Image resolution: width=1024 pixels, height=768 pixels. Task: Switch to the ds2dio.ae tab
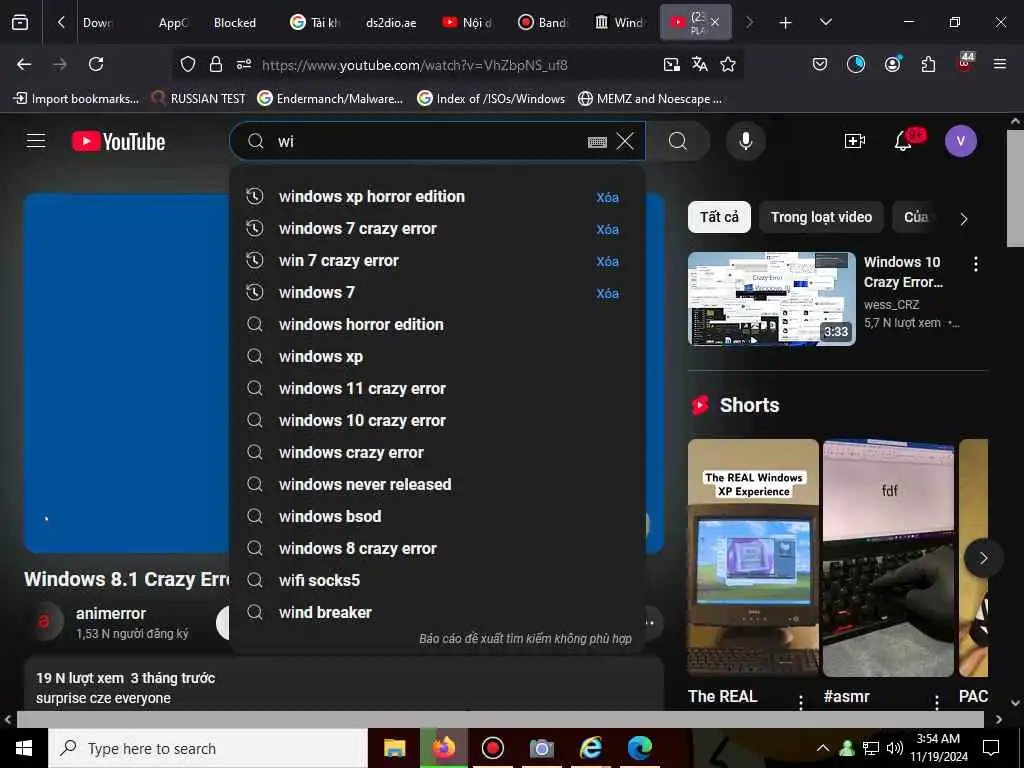391,23
